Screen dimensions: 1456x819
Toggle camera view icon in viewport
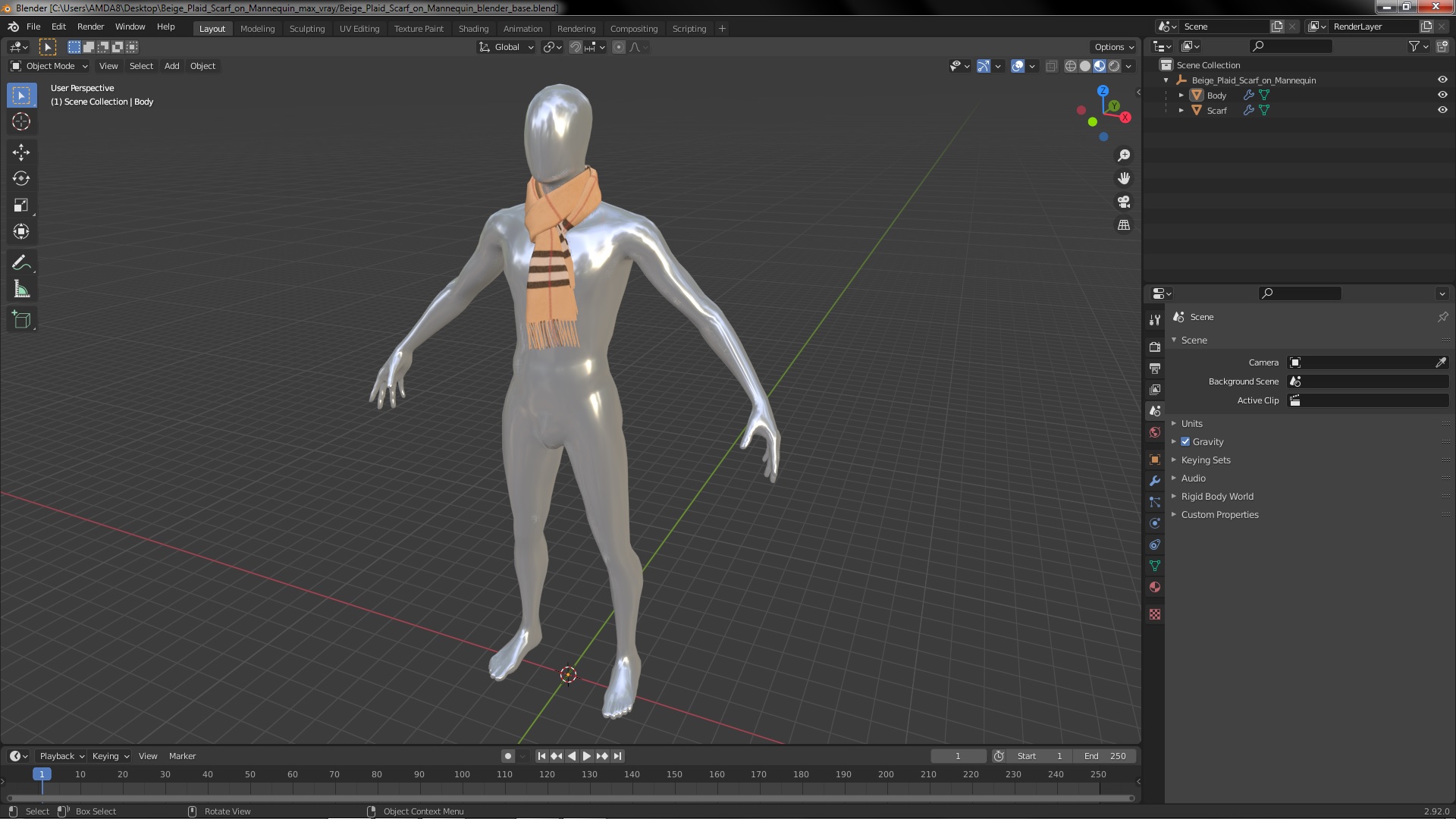pos(1124,202)
